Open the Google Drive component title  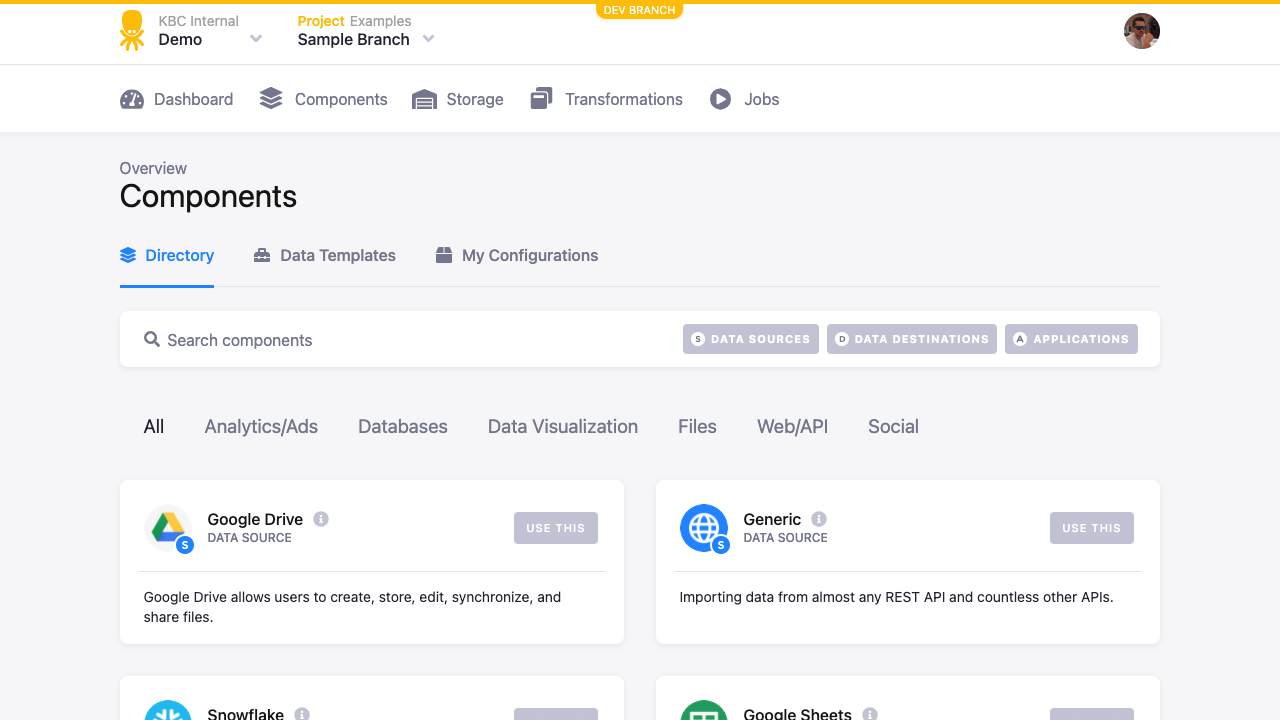pyautogui.click(x=255, y=519)
